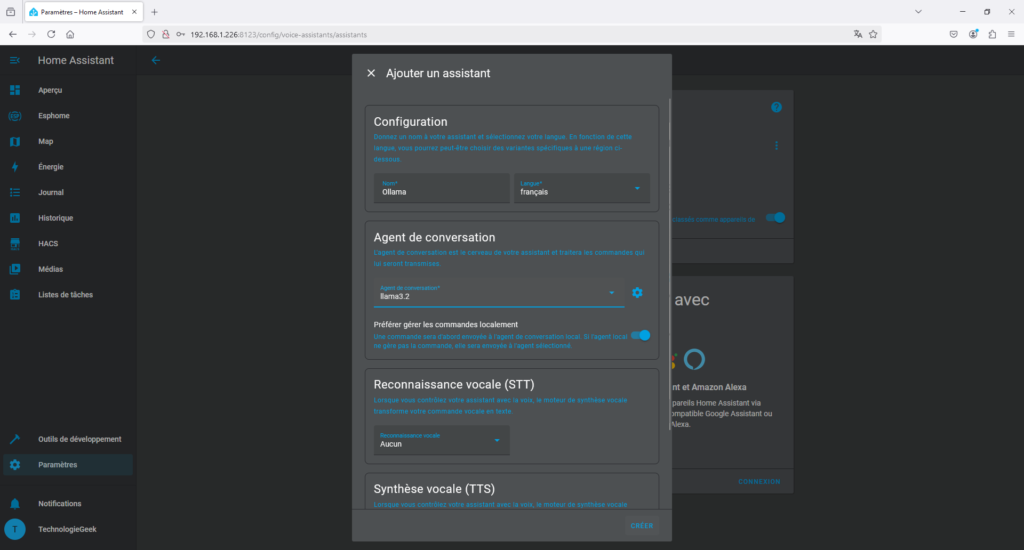Go back with the page arrow
Screen dimensions: 1024x550
coord(156,60)
